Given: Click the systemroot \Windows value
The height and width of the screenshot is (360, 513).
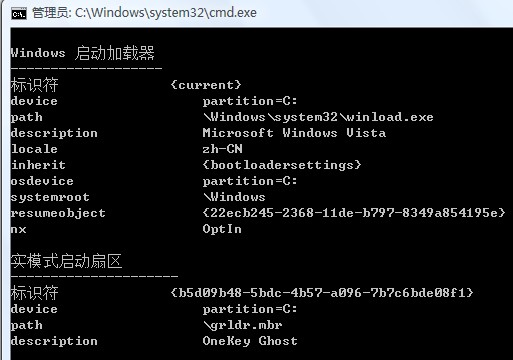Looking at the screenshot, I should 234,197.
